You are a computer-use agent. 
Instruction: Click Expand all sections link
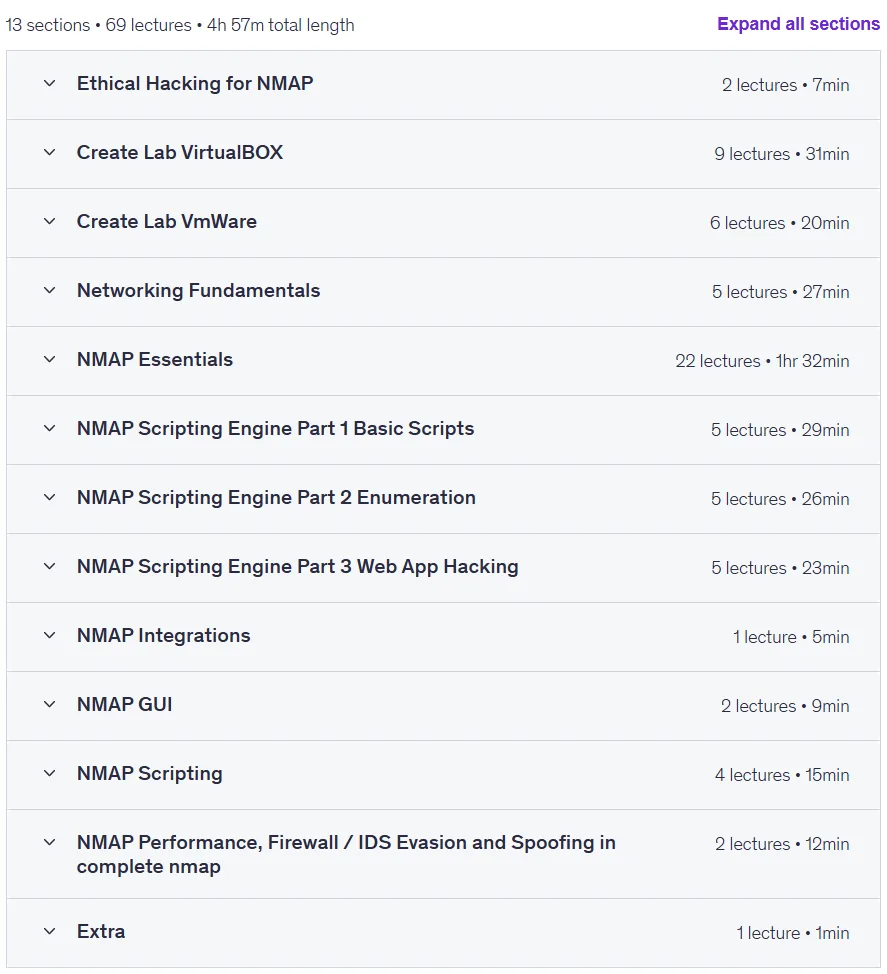(798, 24)
